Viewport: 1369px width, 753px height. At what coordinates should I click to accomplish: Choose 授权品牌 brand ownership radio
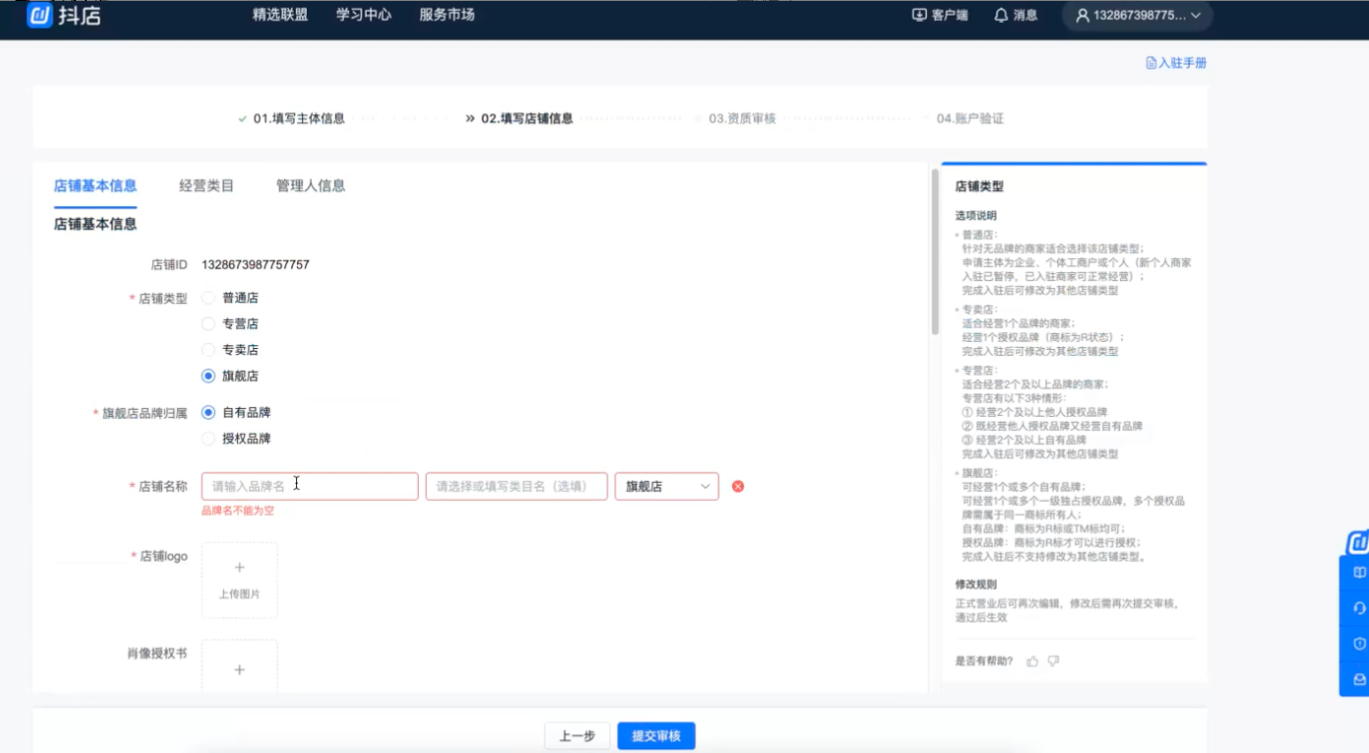208,438
